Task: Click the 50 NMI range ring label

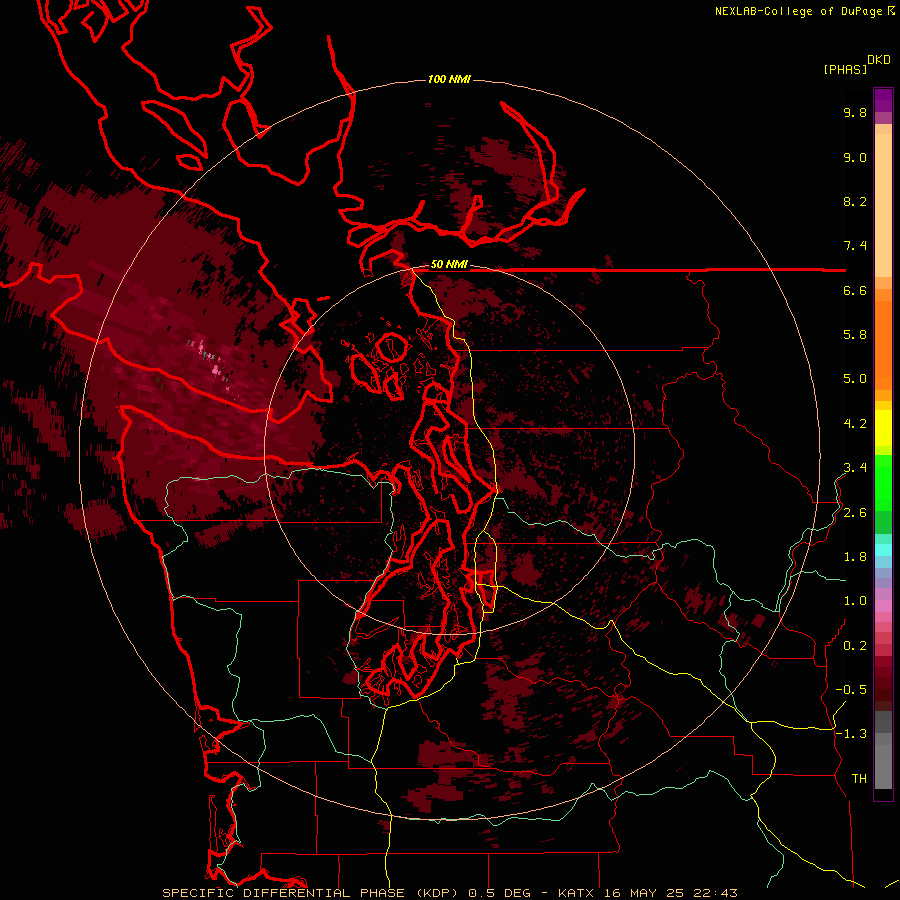Action: click(449, 265)
